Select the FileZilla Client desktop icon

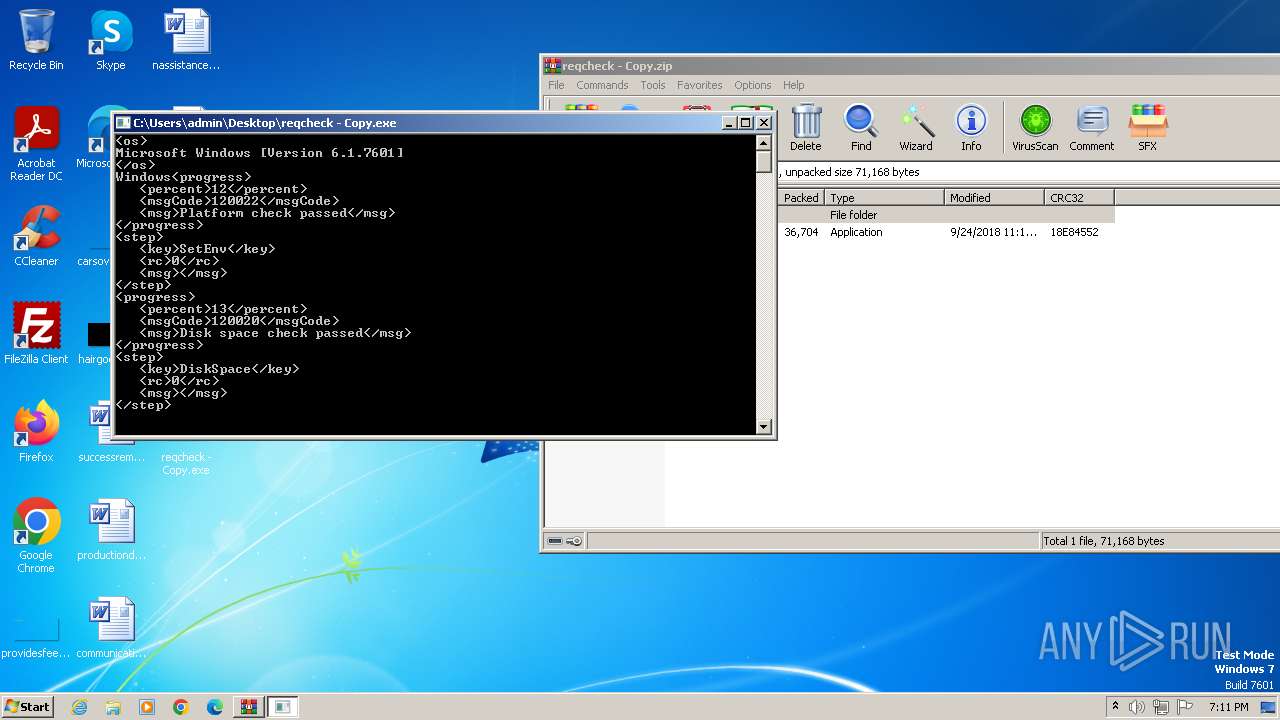36,333
